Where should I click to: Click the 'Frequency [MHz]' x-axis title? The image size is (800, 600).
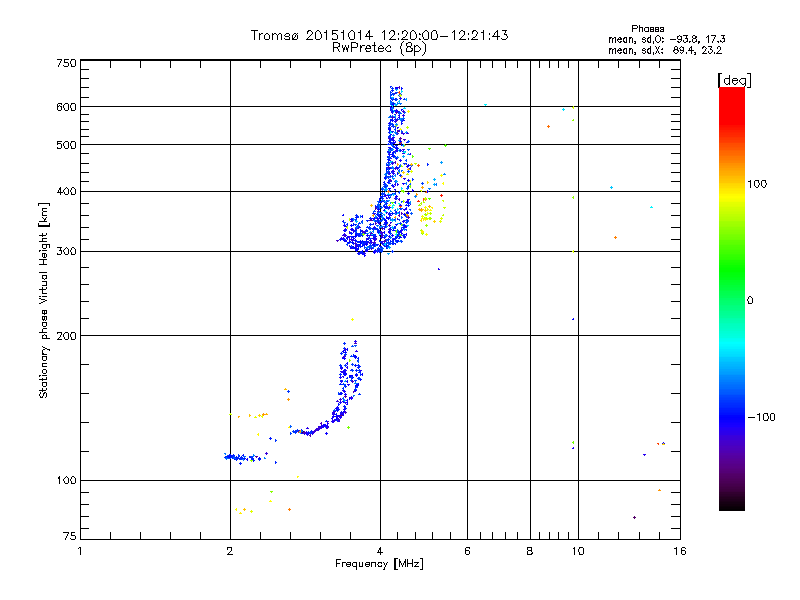pyautogui.click(x=379, y=564)
